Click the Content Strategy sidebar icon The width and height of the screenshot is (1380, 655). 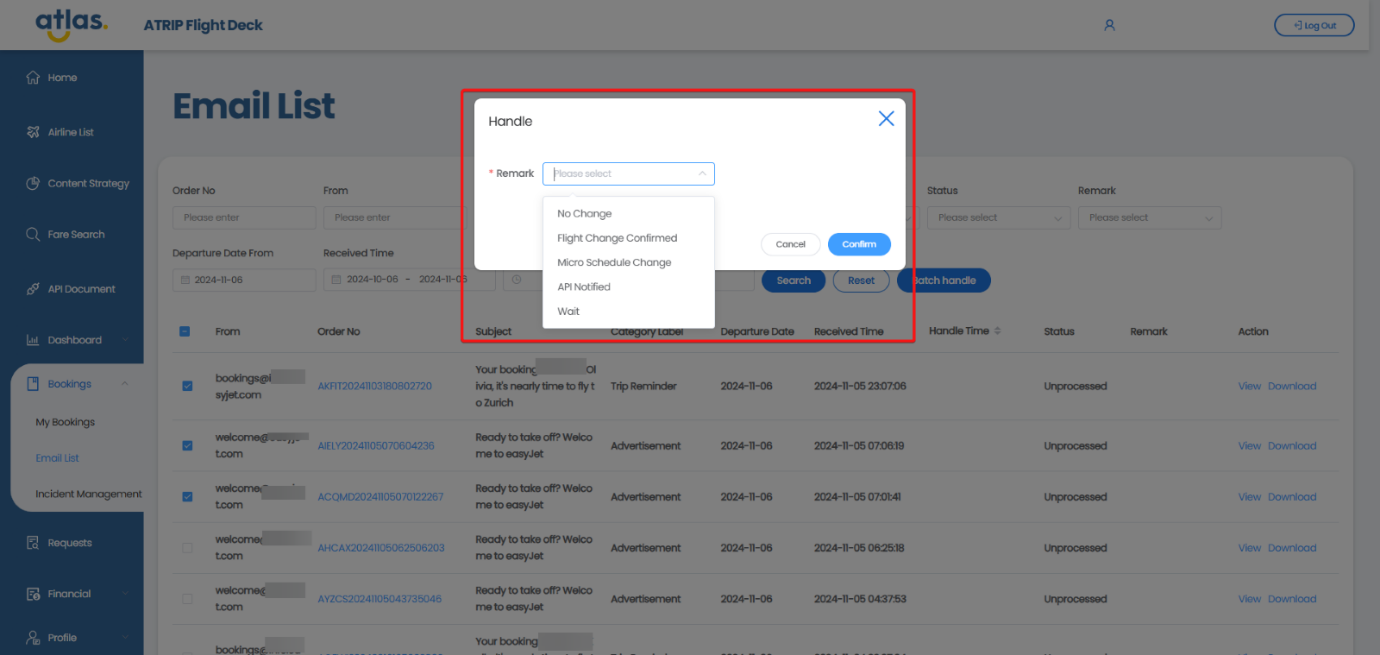click(x=33, y=184)
